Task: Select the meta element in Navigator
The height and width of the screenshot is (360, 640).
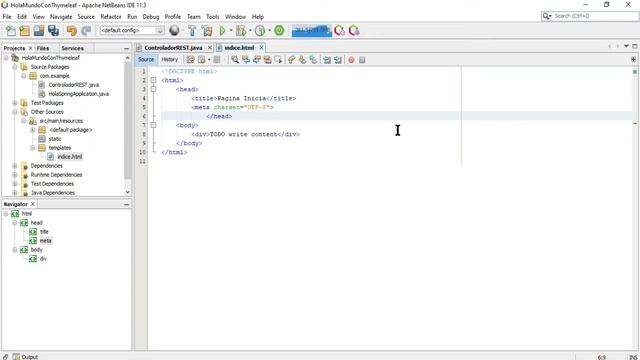Action: tap(45, 241)
